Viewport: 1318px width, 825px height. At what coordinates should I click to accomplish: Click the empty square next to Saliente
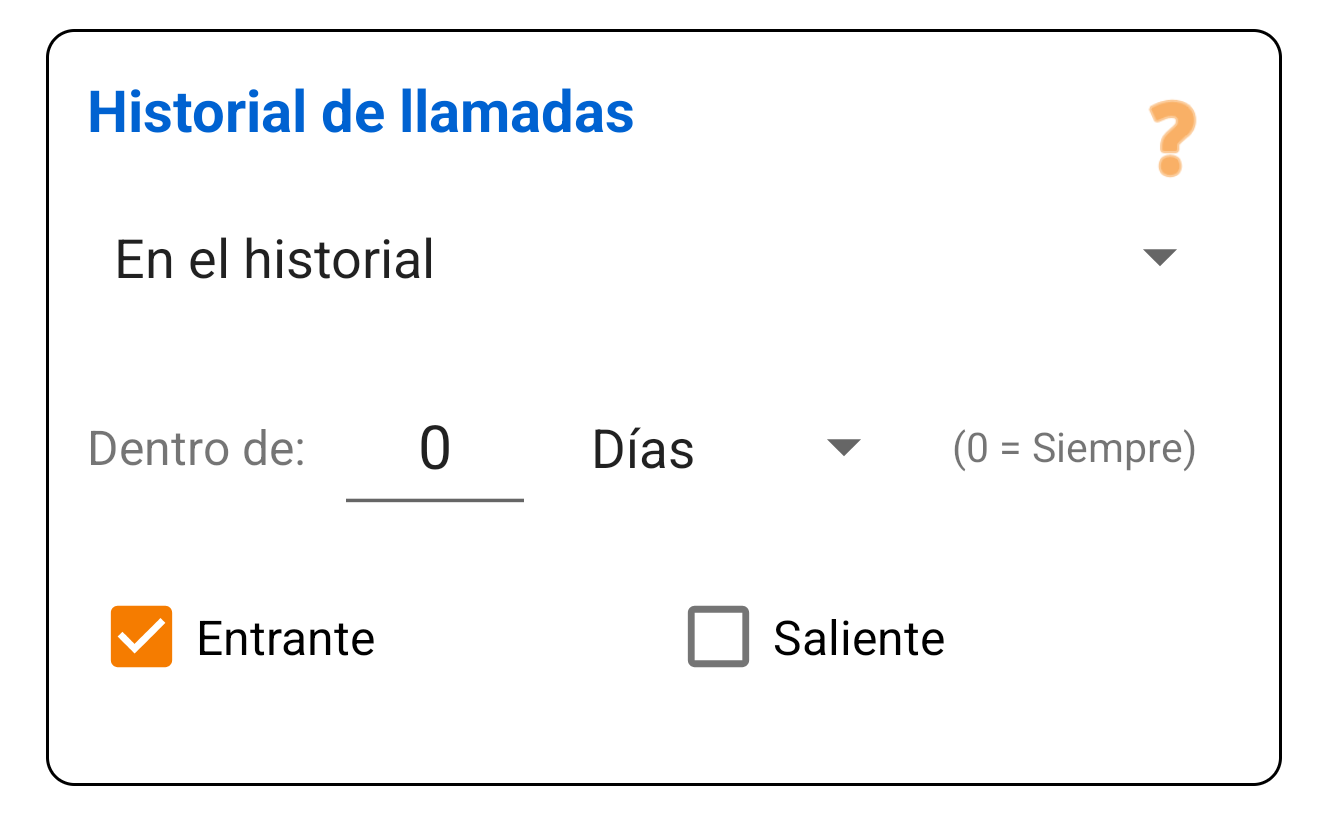click(717, 637)
